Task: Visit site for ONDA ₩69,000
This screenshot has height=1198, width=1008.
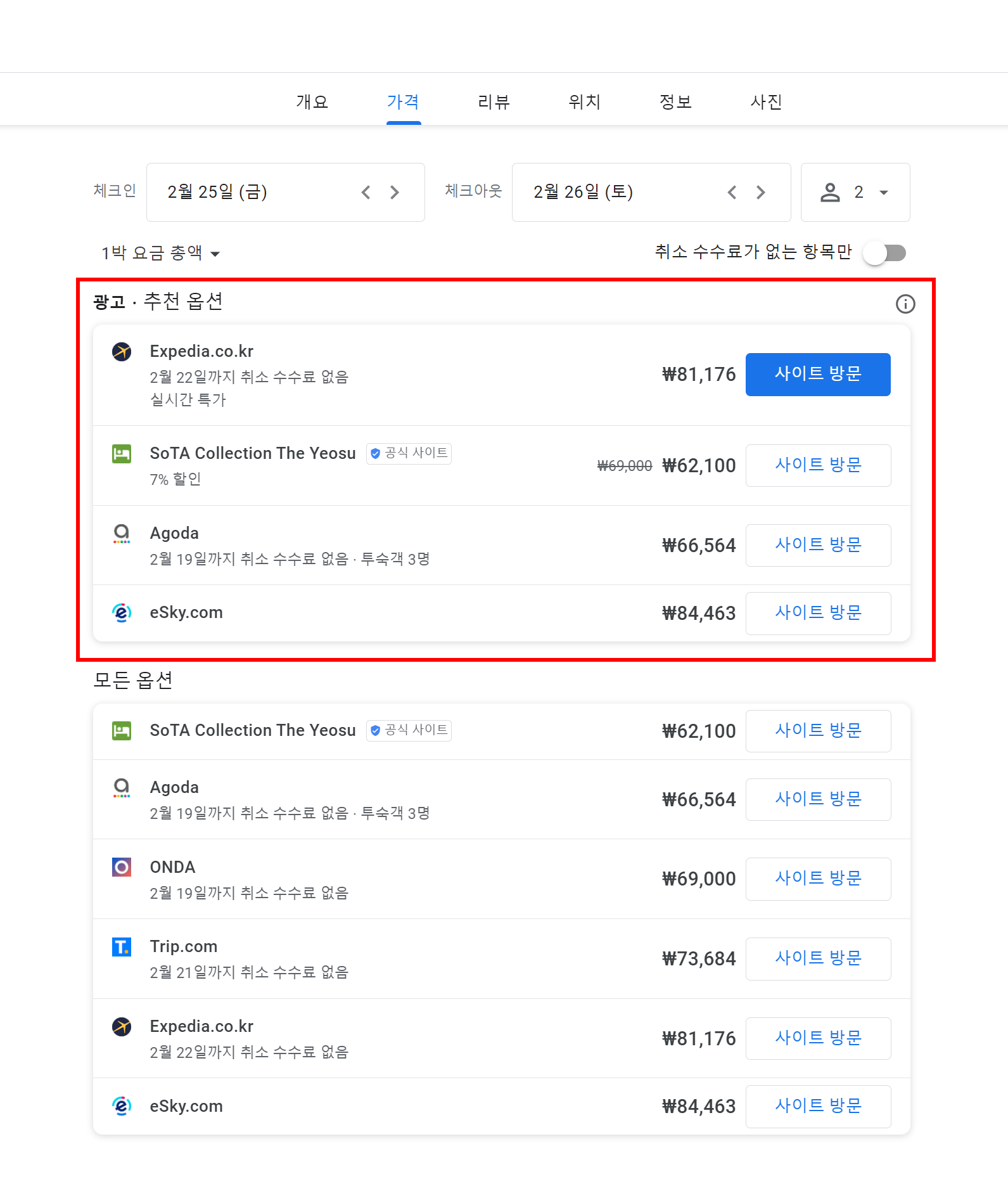Action: point(818,879)
